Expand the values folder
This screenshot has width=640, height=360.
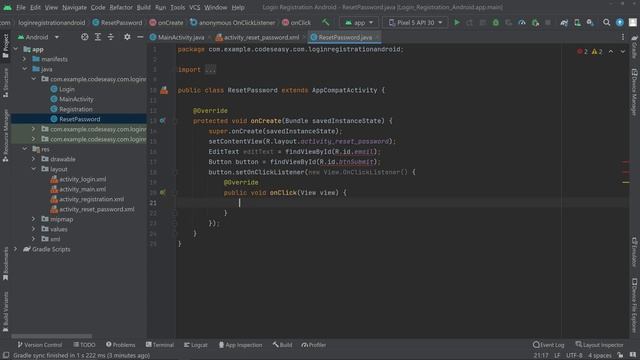pyautogui.click(x=33, y=229)
